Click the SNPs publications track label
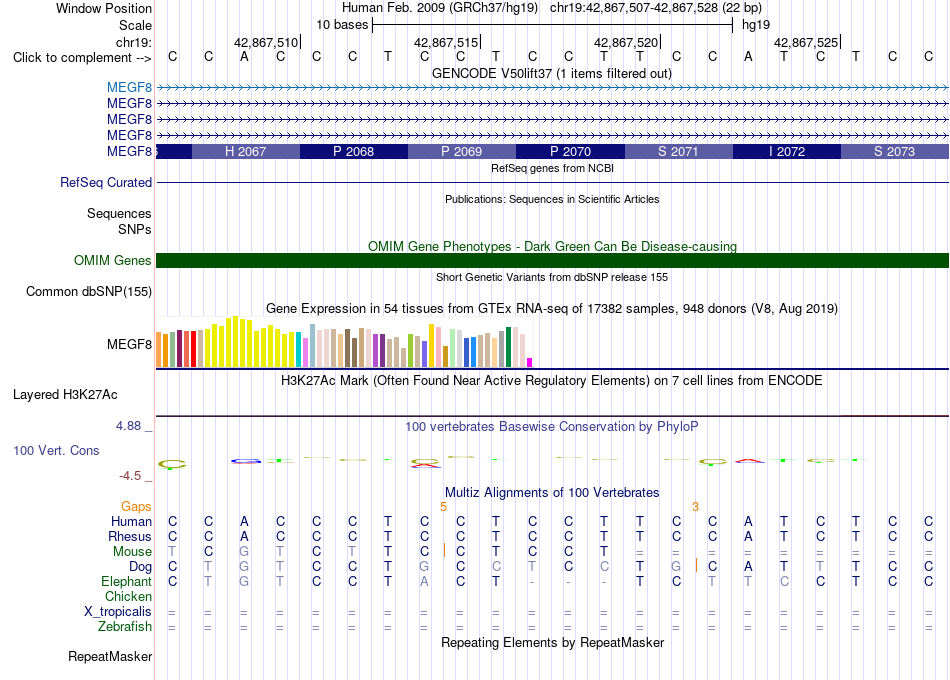This screenshot has height=680, width=950. [135, 230]
